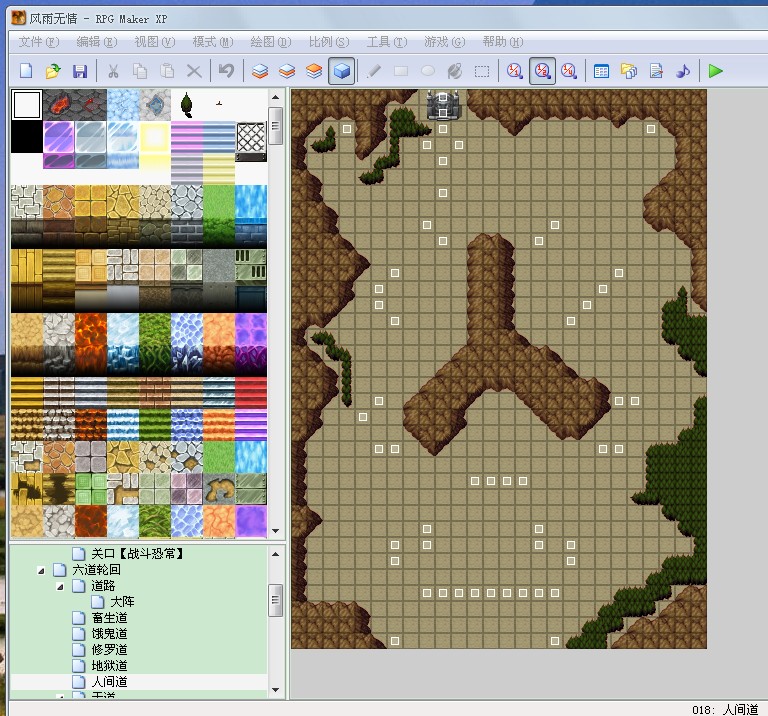
Task: Select the 人间道 map entry
Action: (x=109, y=682)
